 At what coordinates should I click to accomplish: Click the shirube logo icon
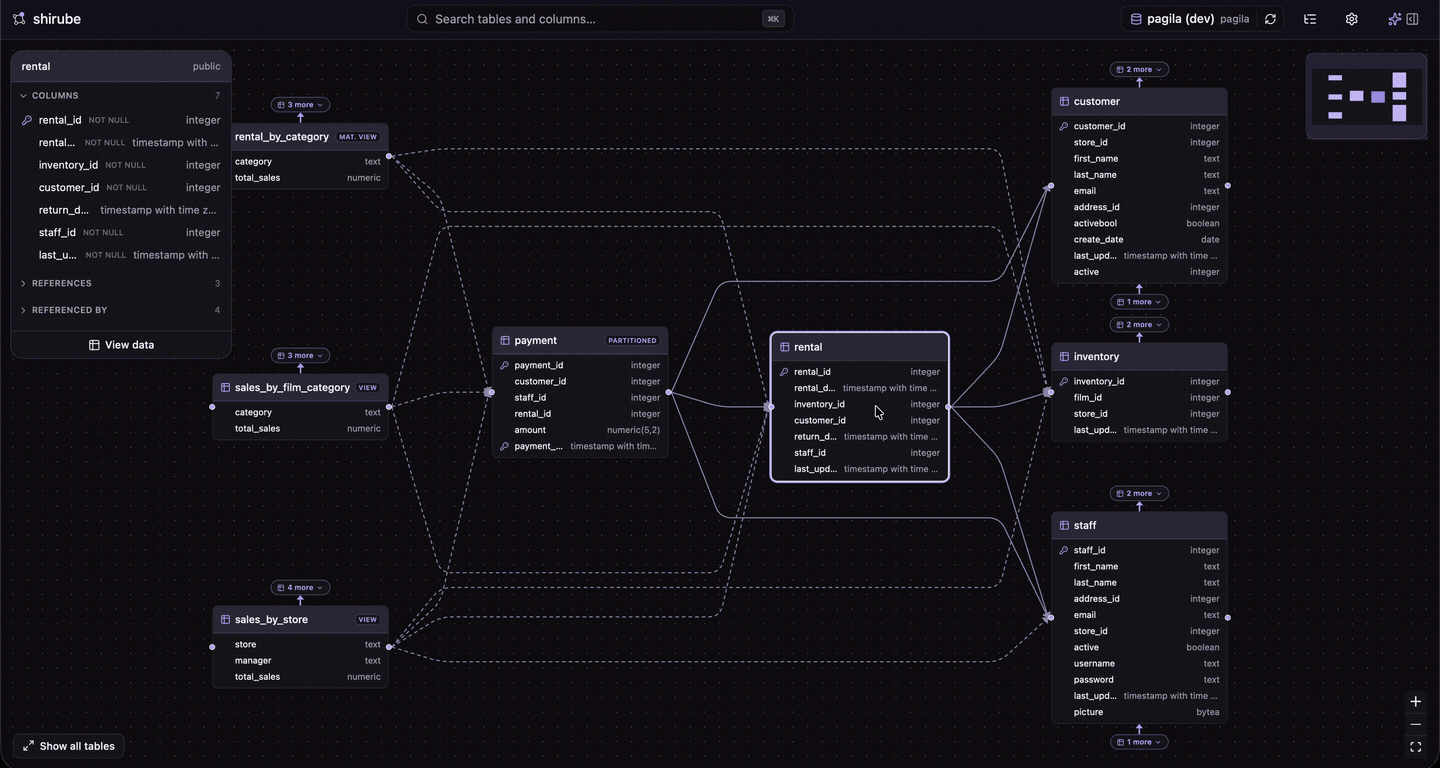pyautogui.click(x=19, y=19)
